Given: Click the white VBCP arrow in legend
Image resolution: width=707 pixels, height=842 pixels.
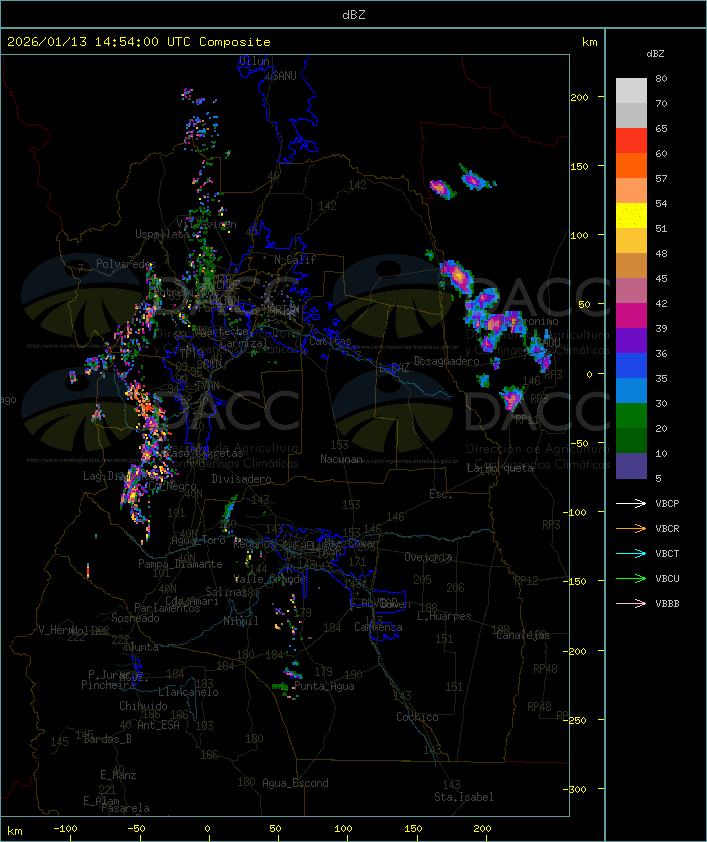Looking at the screenshot, I should pyautogui.click(x=632, y=504).
